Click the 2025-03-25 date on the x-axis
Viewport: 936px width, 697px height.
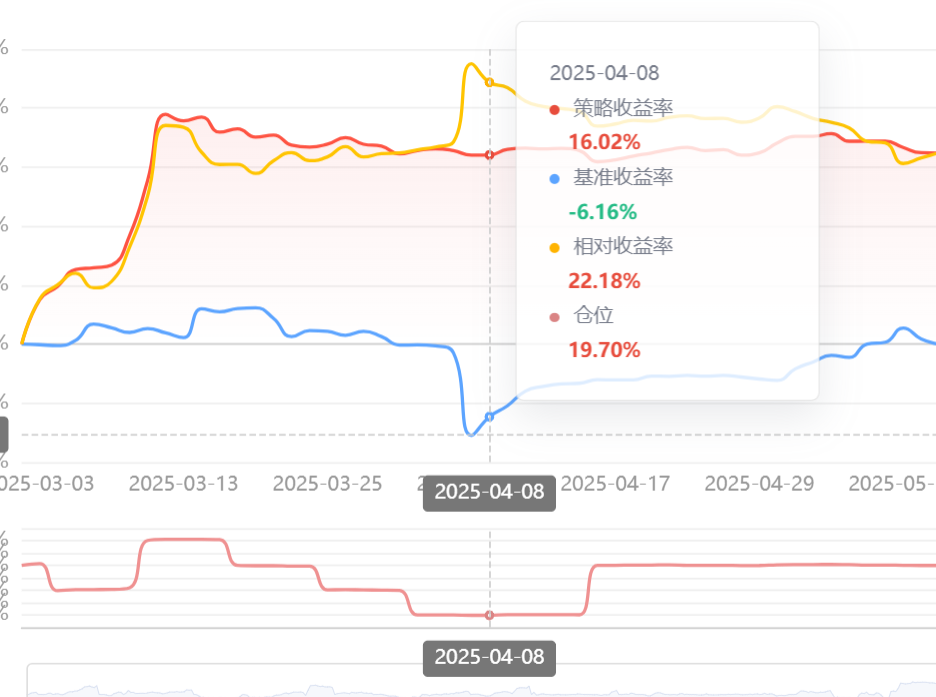(x=327, y=484)
